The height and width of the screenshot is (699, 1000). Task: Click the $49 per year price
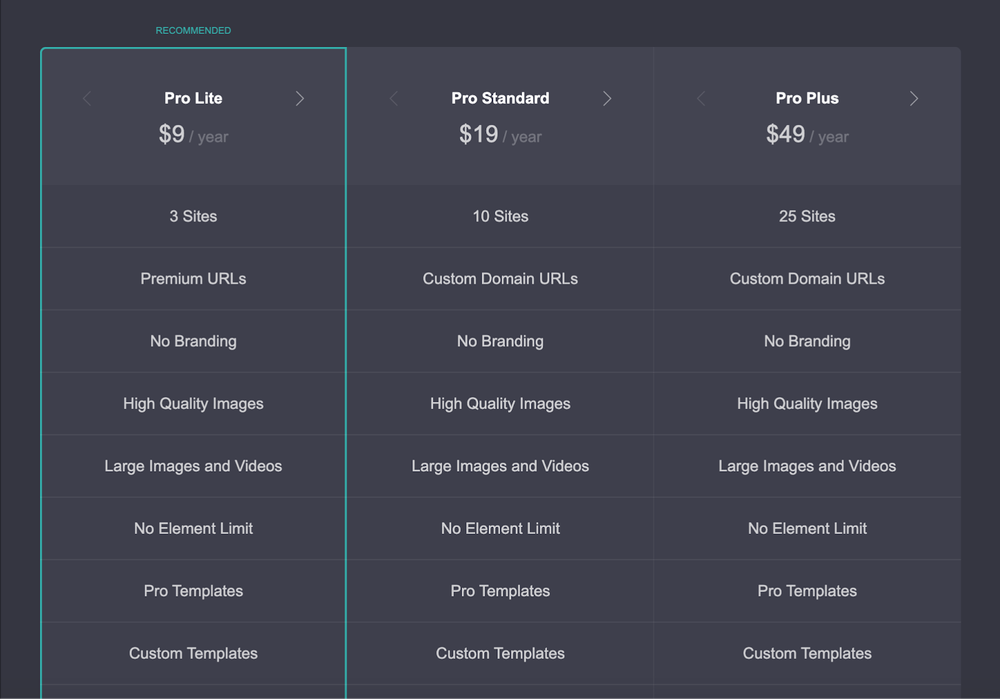click(807, 135)
